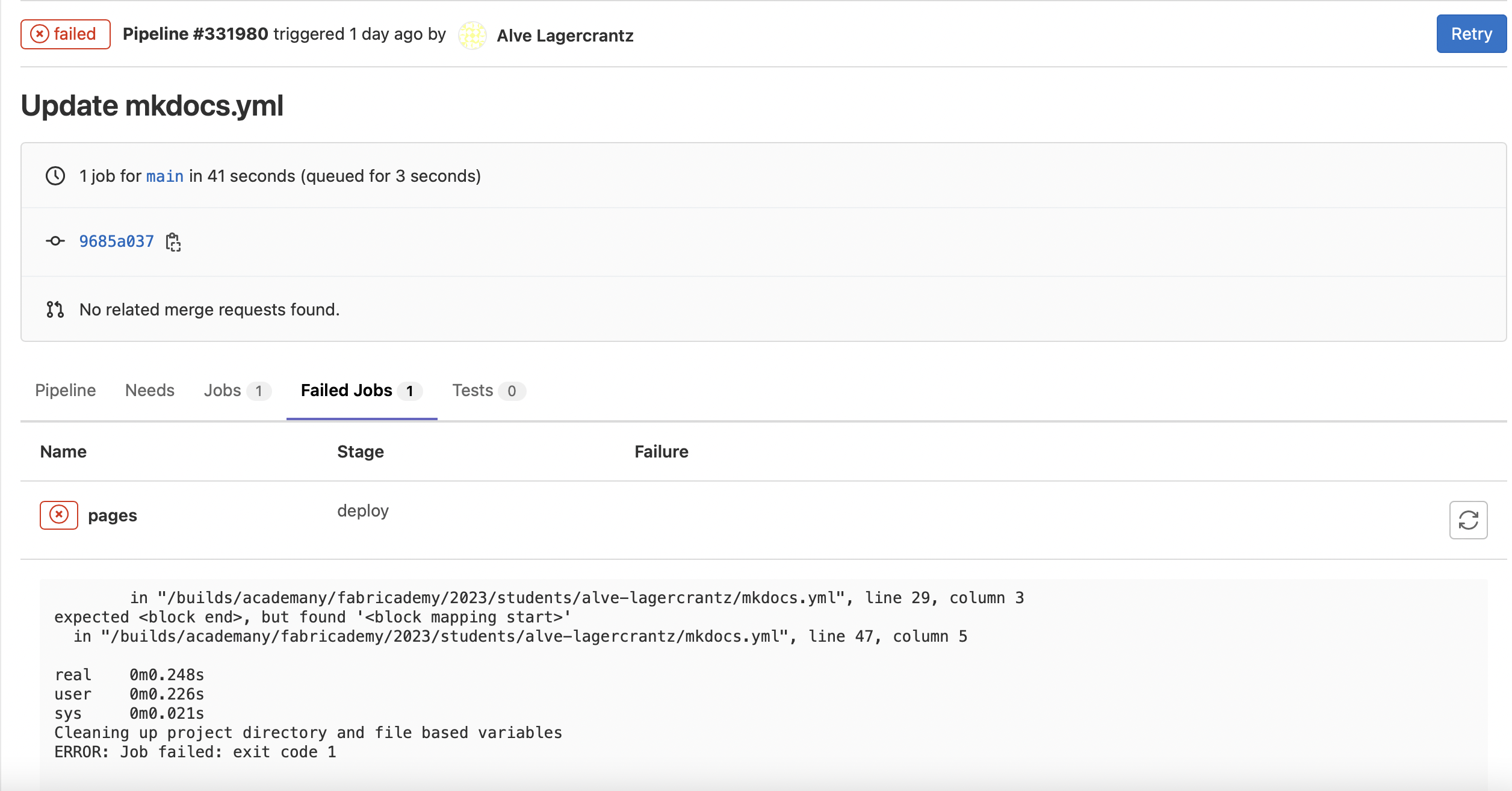Click the Failed Jobs count badge 1
This screenshot has width=1512, height=791.
click(x=410, y=391)
